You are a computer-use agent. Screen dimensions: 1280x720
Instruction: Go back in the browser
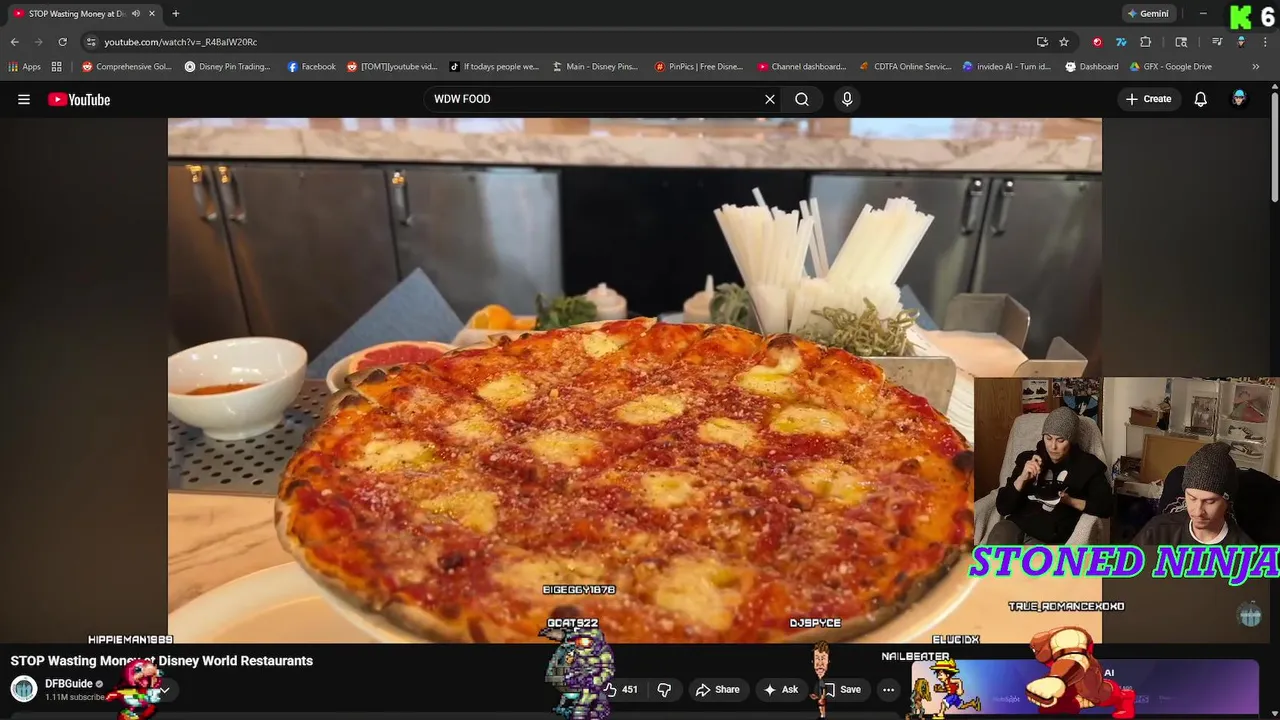(14, 42)
